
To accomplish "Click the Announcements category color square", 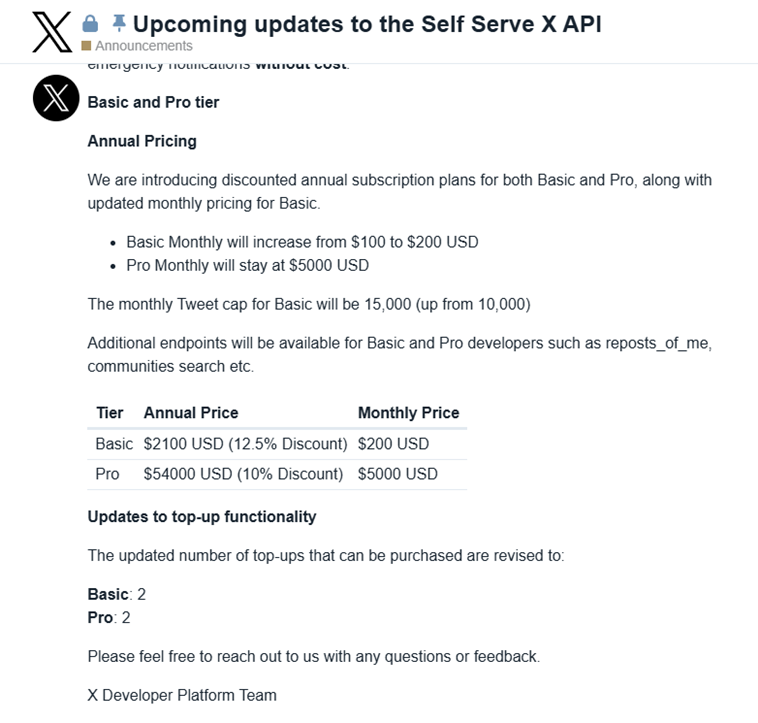I will click(x=87, y=46).
